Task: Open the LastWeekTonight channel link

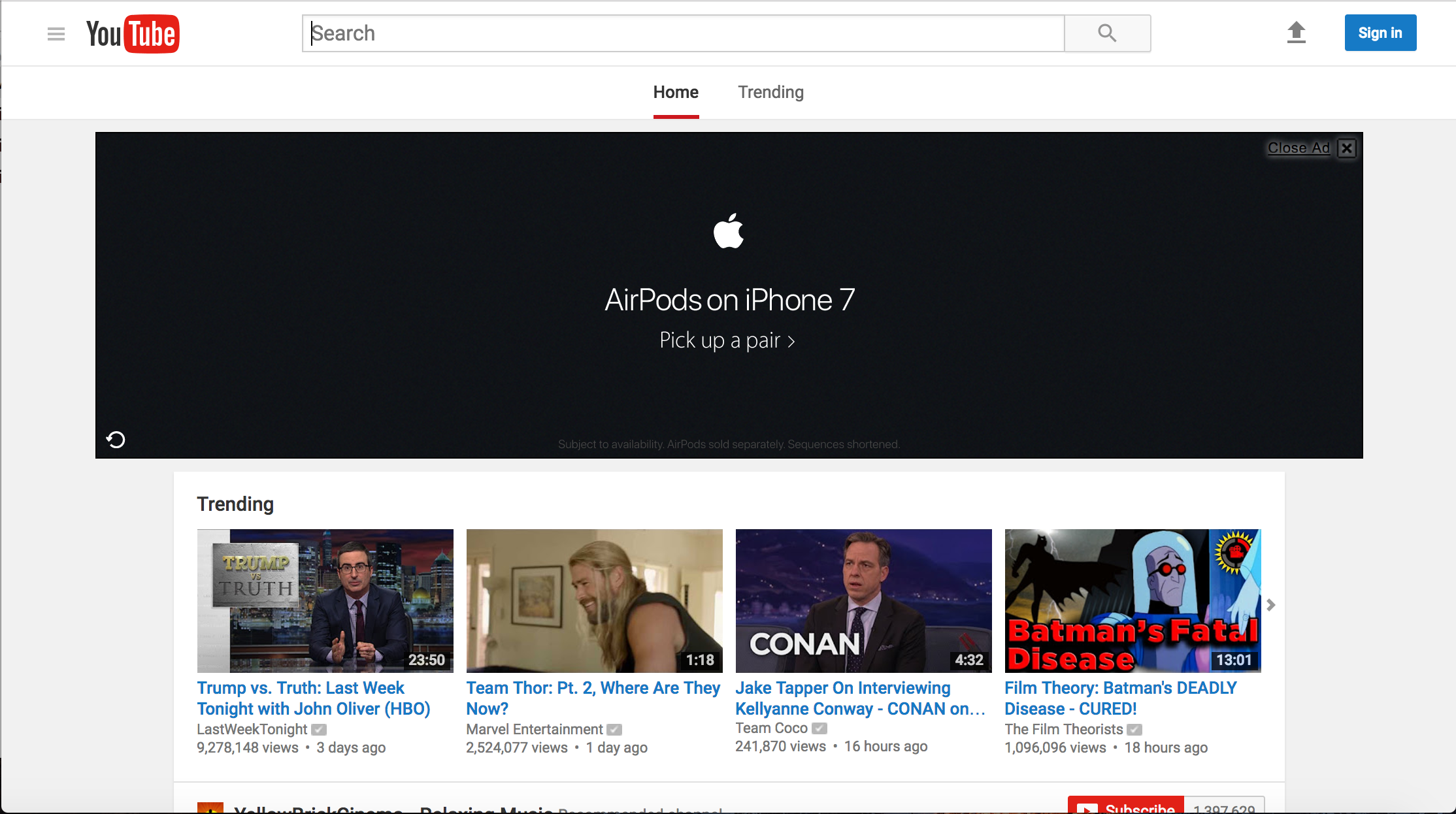Action: tap(252, 730)
